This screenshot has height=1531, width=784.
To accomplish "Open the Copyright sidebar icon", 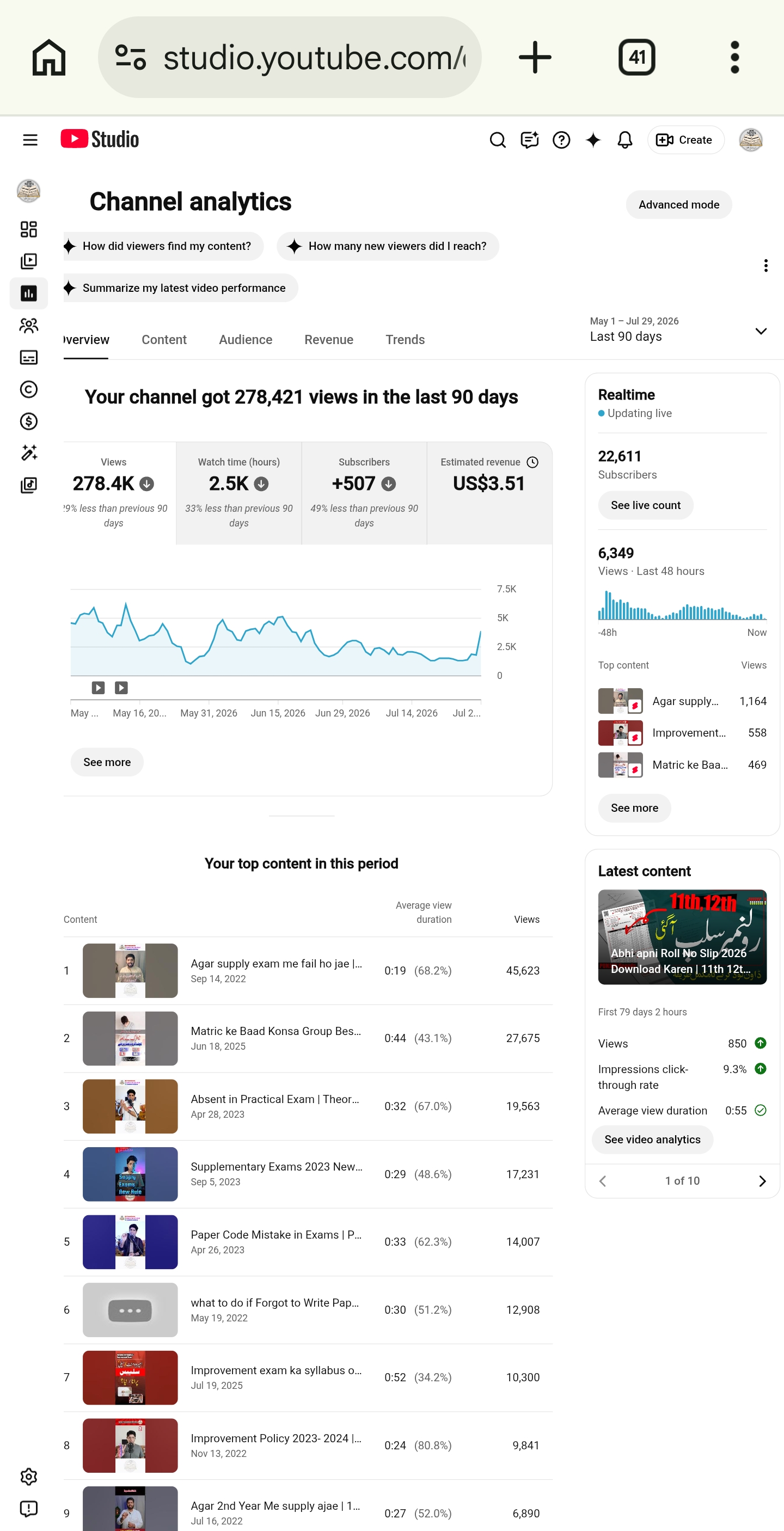I will 28,389.
